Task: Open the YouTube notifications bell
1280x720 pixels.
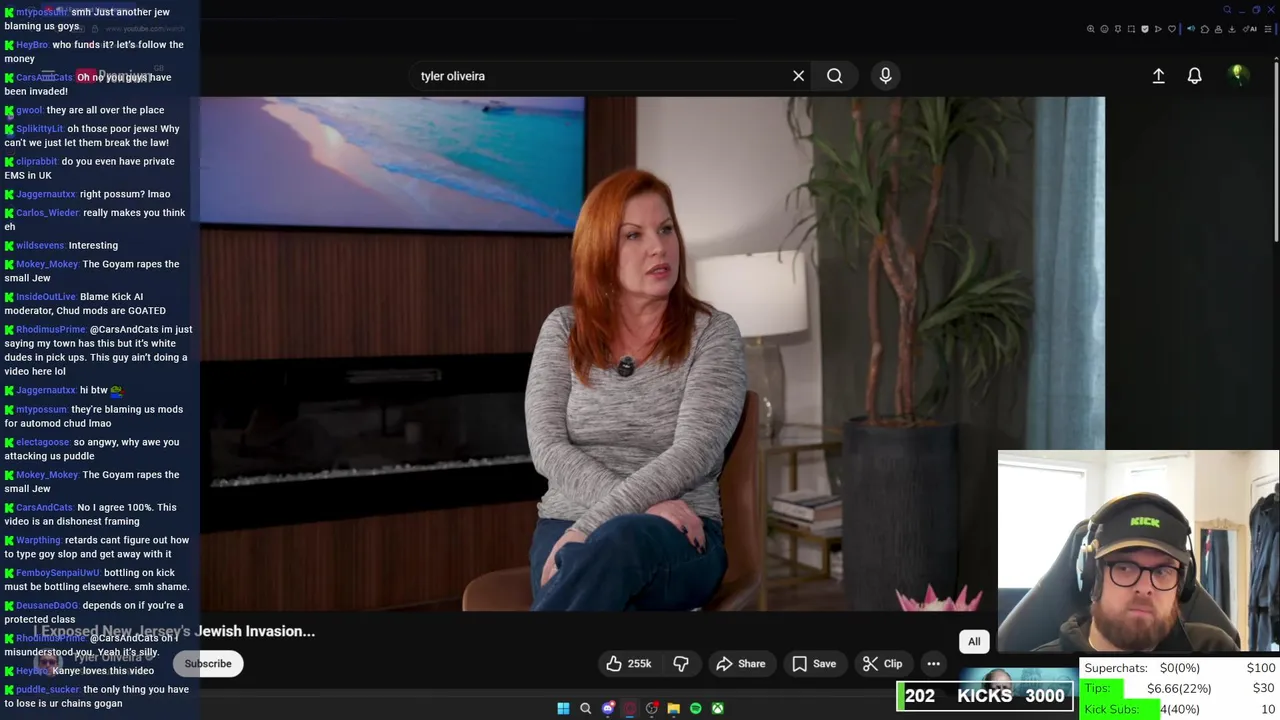Action: tap(1194, 76)
